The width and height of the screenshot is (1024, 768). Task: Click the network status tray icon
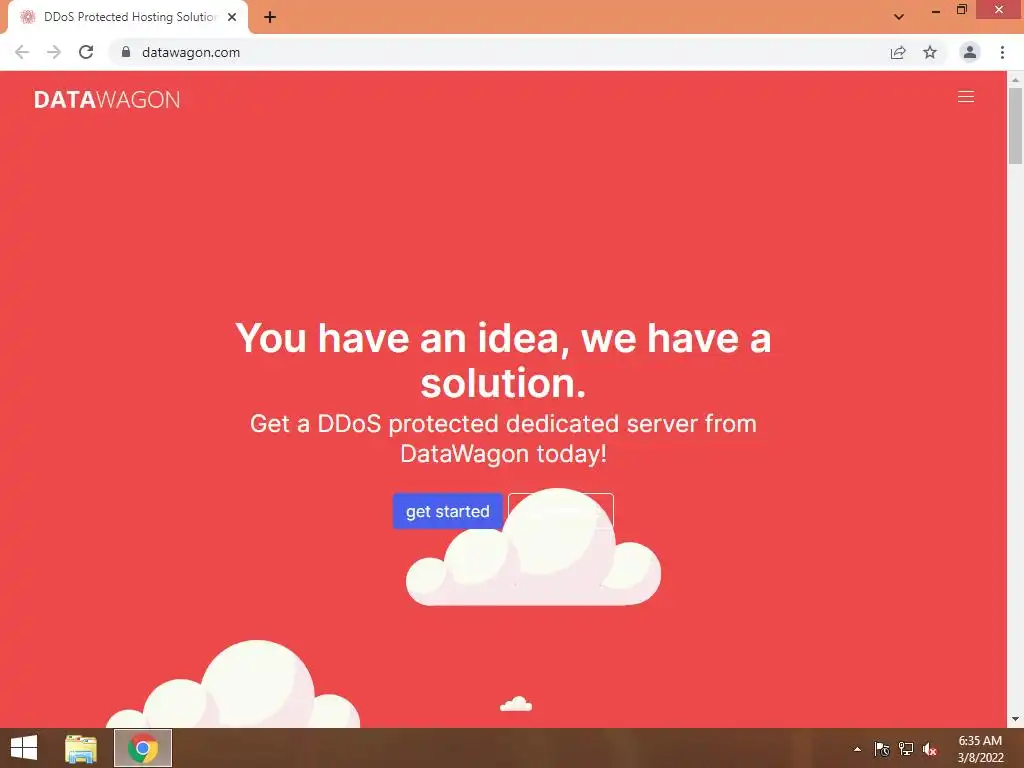pyautogui.click(x=906, y=749)
